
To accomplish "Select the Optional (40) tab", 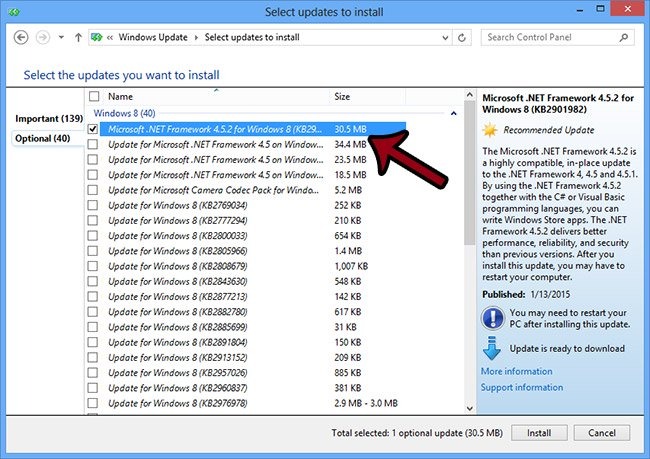I will (43, 138).
